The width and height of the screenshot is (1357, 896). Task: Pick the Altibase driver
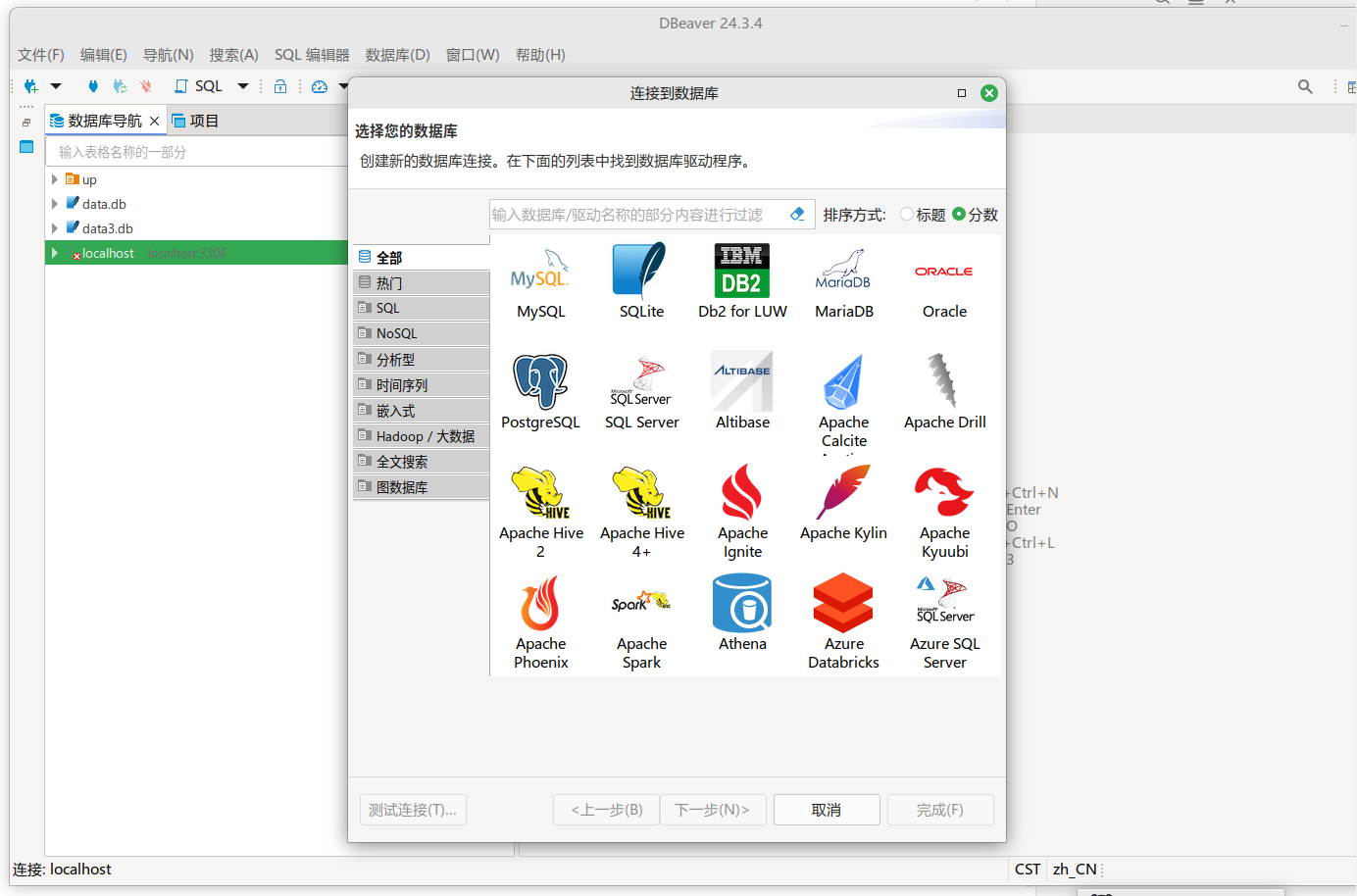(x=742, y=393)
